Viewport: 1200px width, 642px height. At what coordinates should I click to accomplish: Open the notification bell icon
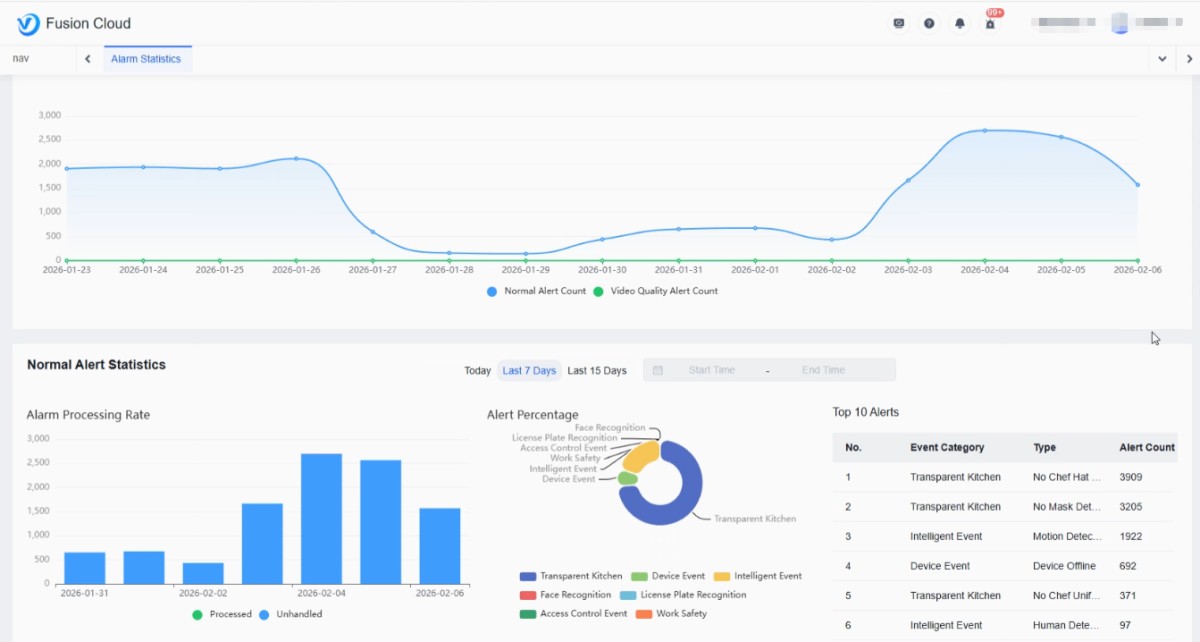click(960, 23)
